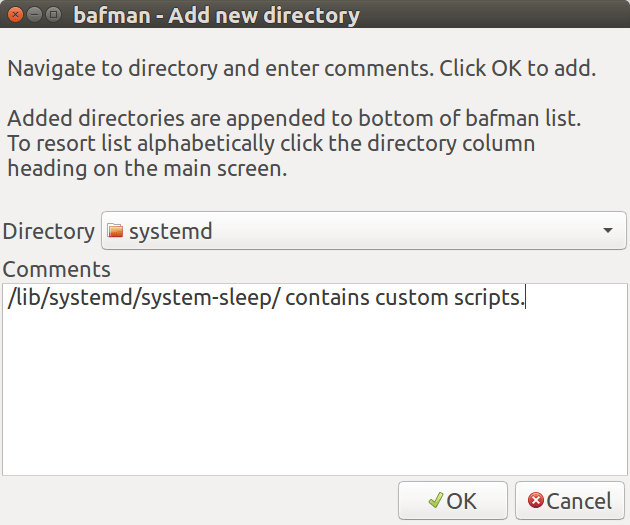The image size is (630, 525).
Task: Click the word custom in the comment
Action: coord(409,297)
